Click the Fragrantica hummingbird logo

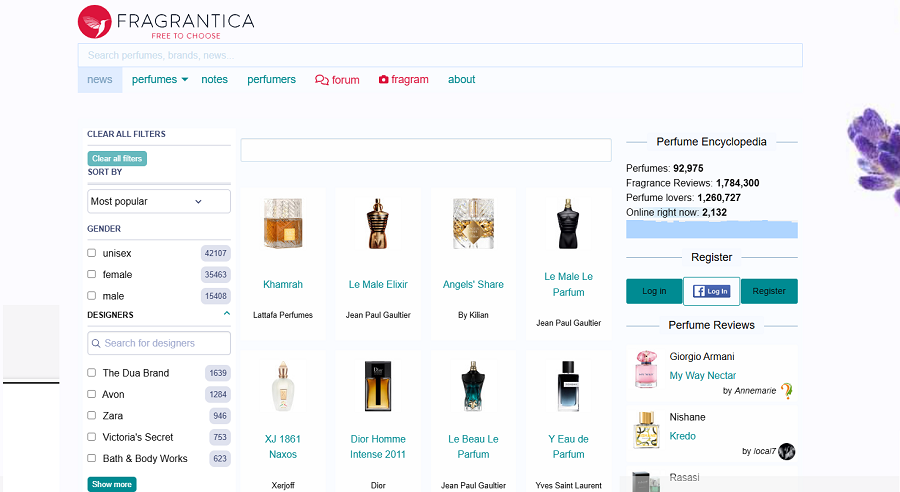95,22
